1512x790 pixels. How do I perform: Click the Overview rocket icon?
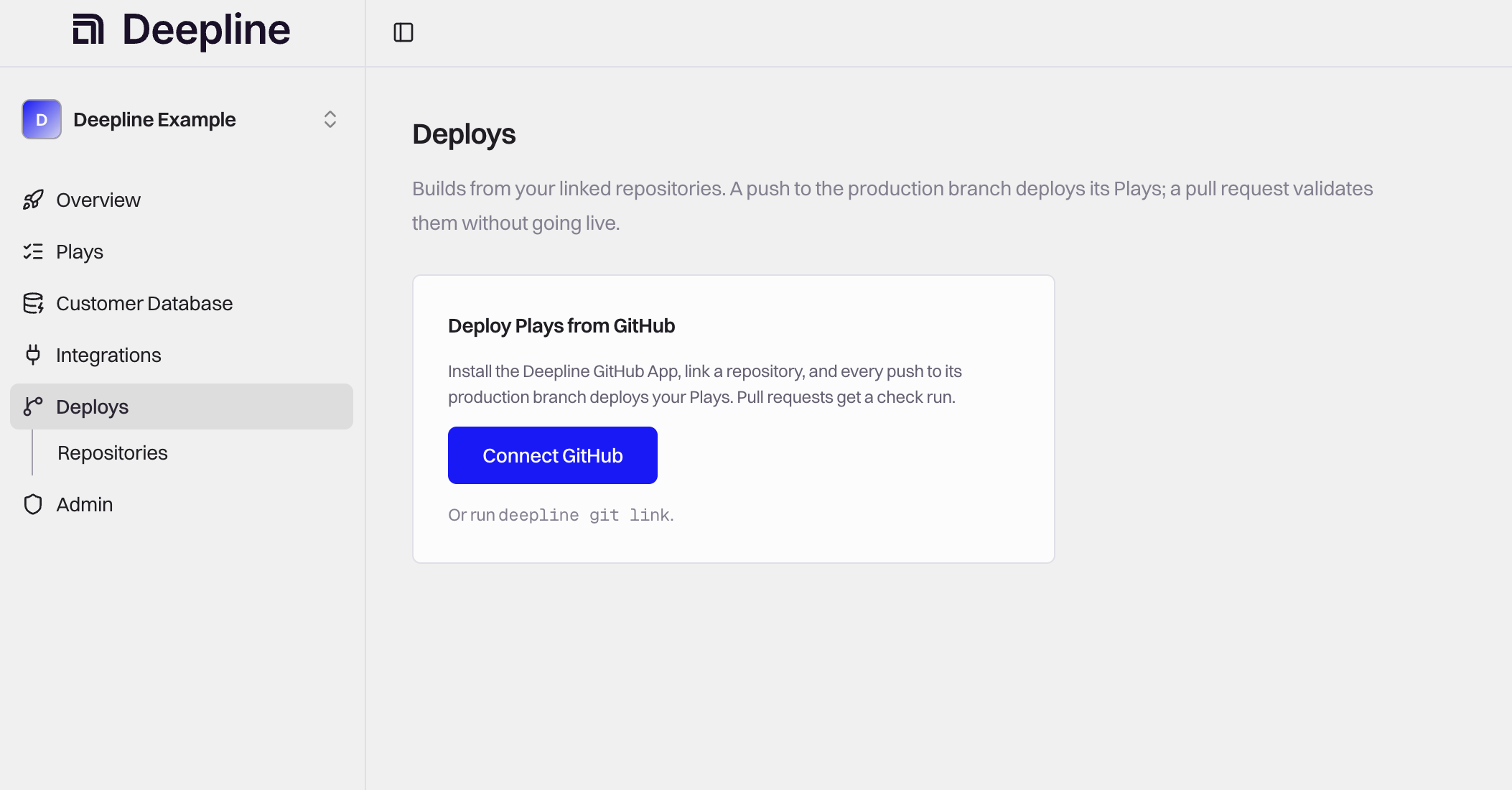[33, 200]
